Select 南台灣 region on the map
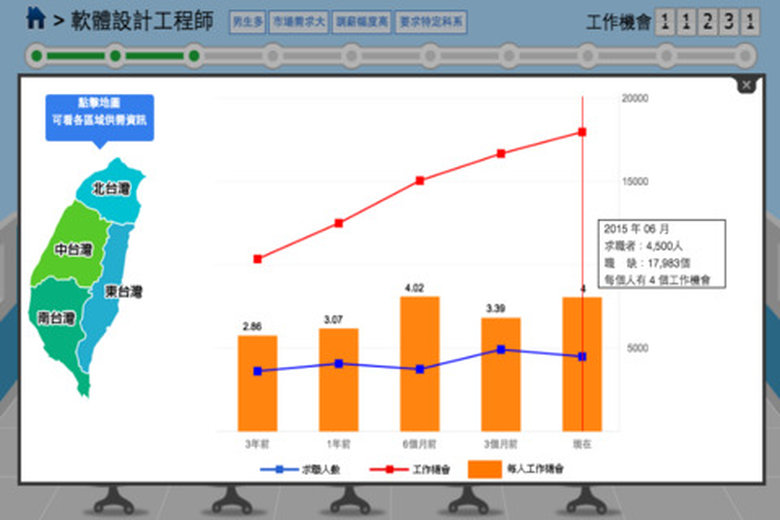Screen dimensions: 780x520 [x=56, y=318]
